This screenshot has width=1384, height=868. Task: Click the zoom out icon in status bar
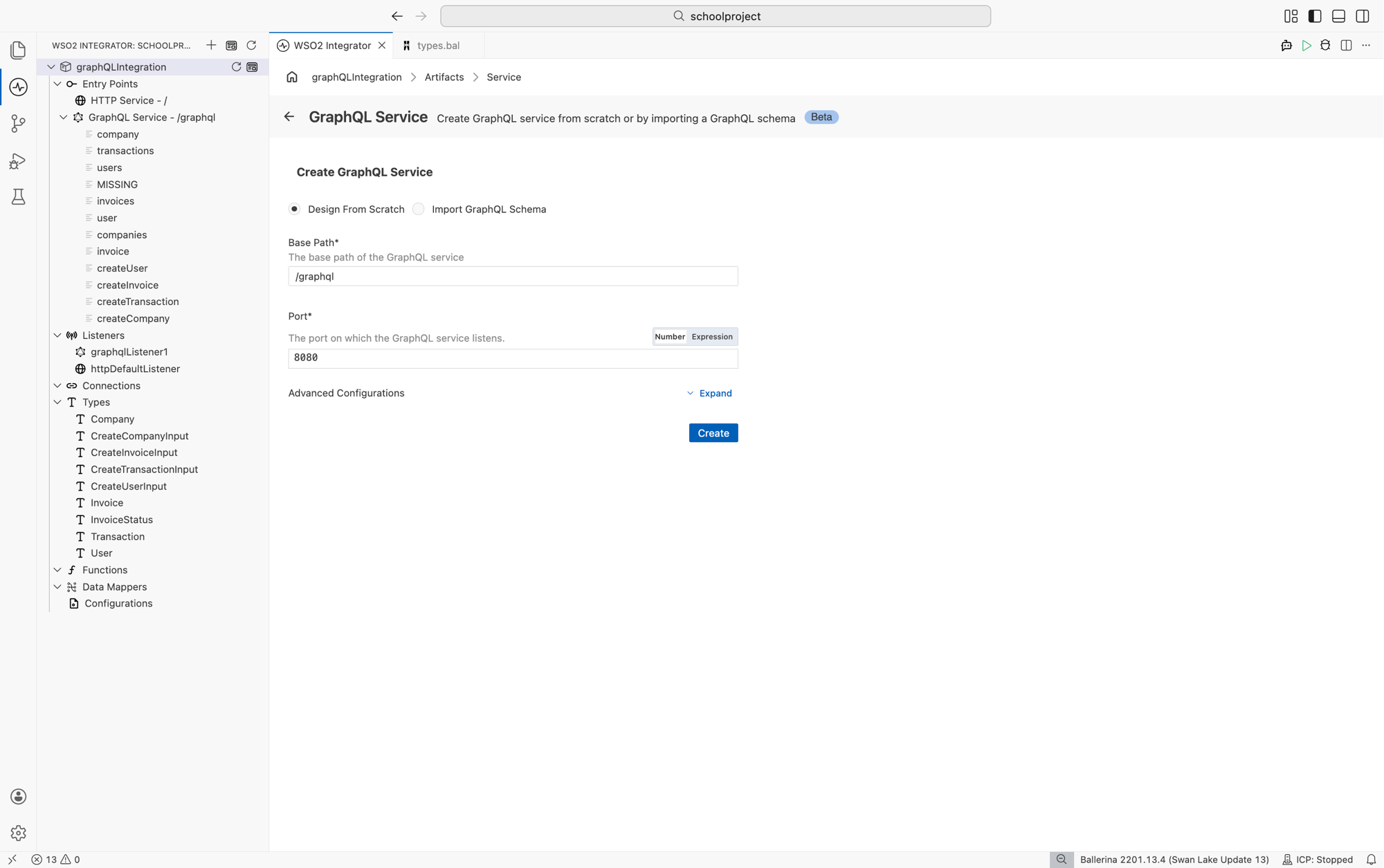pos(1062,859)
